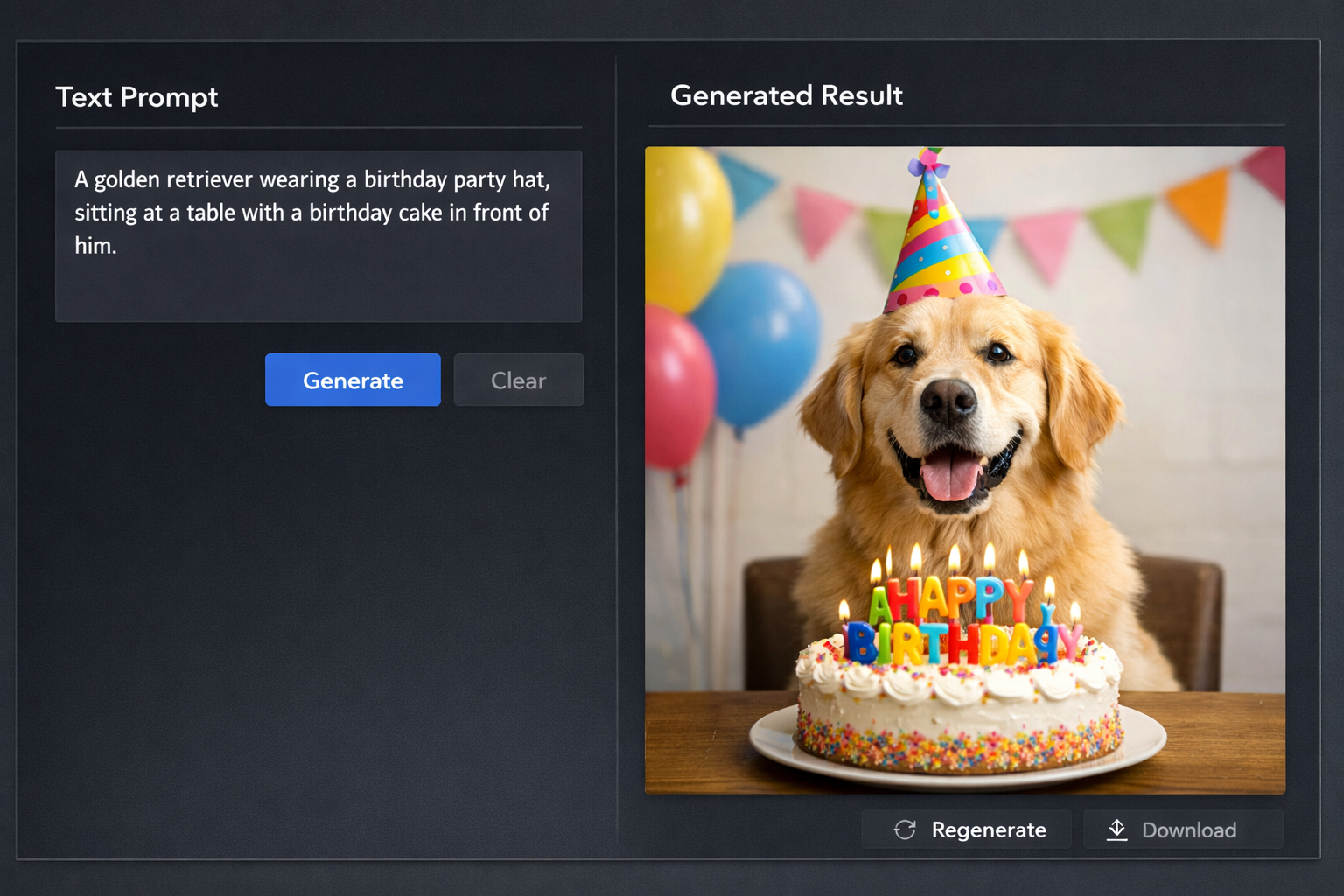This screenshot has height=896, width=1344.
Task: Click the 'Generated Result' heading
Action: point(786,95)
